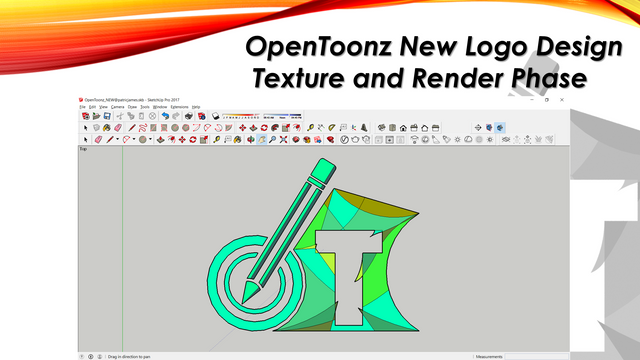Select the Freehand drawing tool
640x360 pixels.
pos(142,128)
